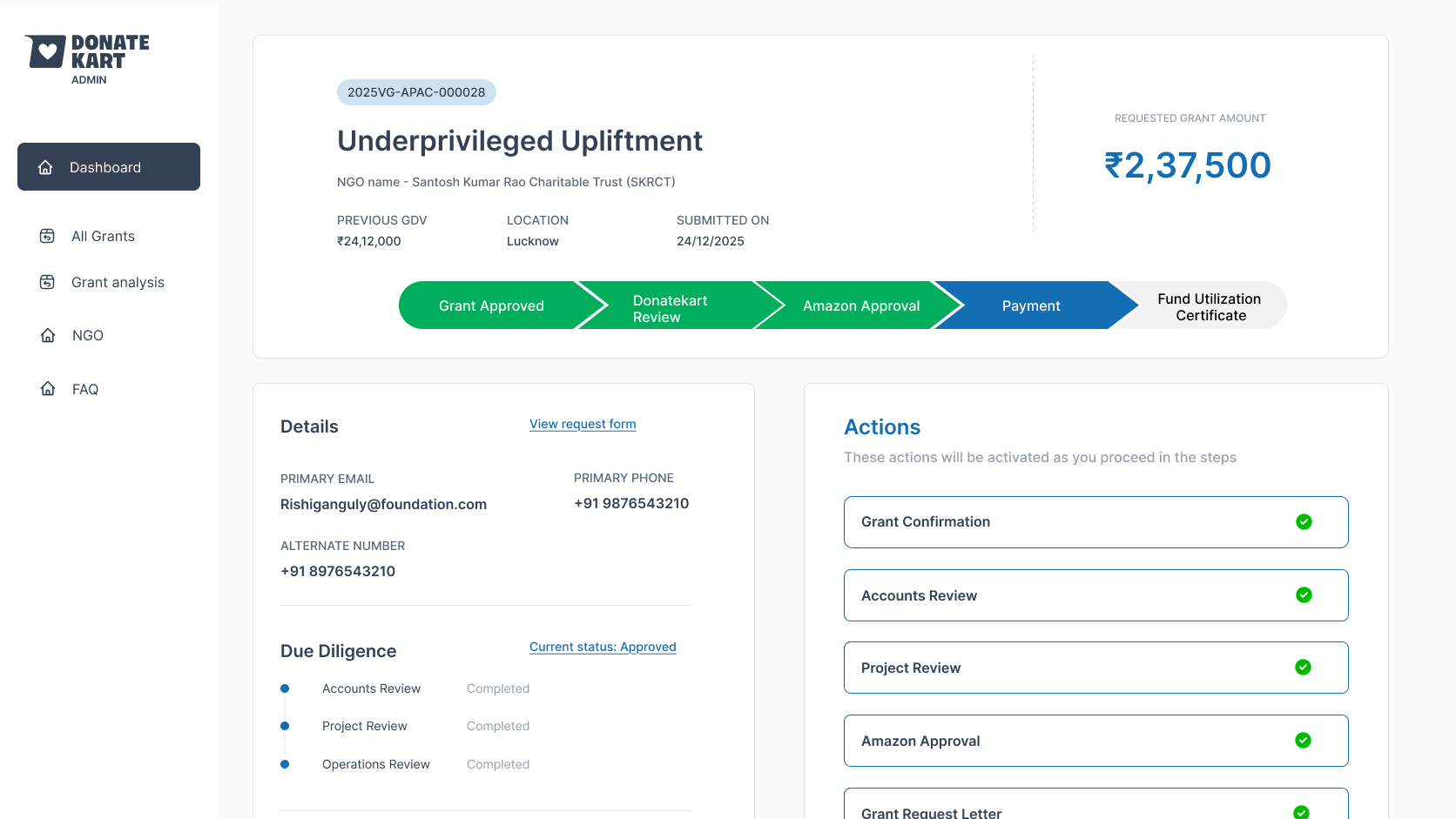The width and height of the screenshot is (1456, 819).
Task: Click primary phone +91 9876543210
Action: coord(631,503)
